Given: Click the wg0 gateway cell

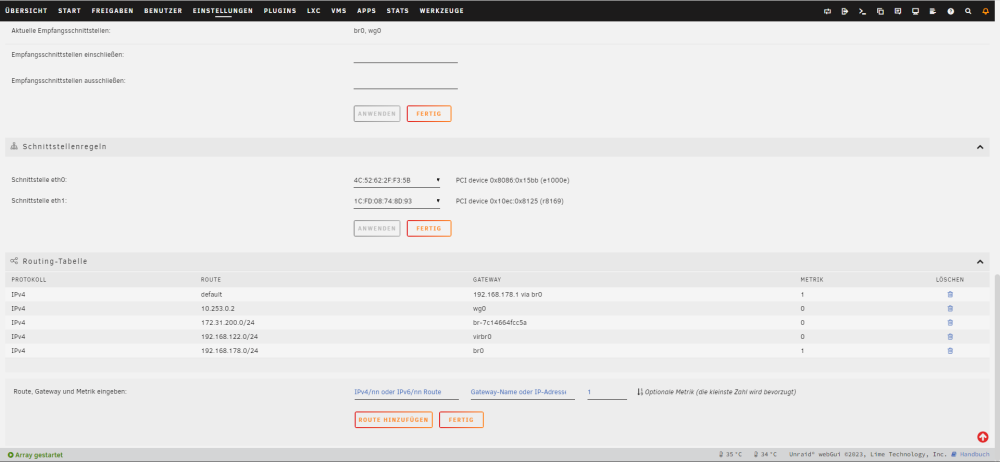Looking at the screenshot, I should pyautogui.click(x=479, y=309).
